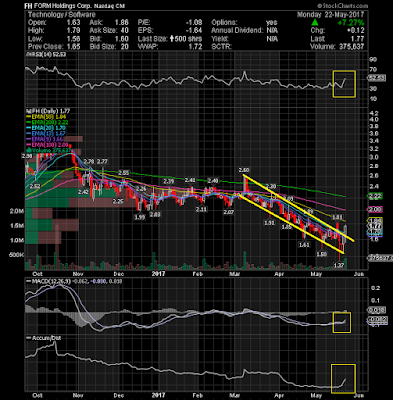The width and height of the screenshot is (393, 400).
Task: Click the magenta EMA(100) legend entry
Action: tap(48, 145)
